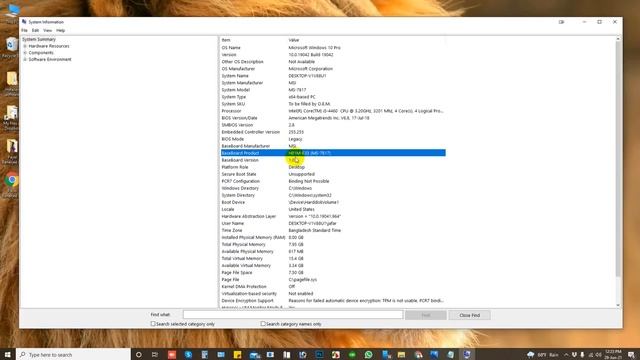Select the BIOS Mode row

[x=333, y=139]
